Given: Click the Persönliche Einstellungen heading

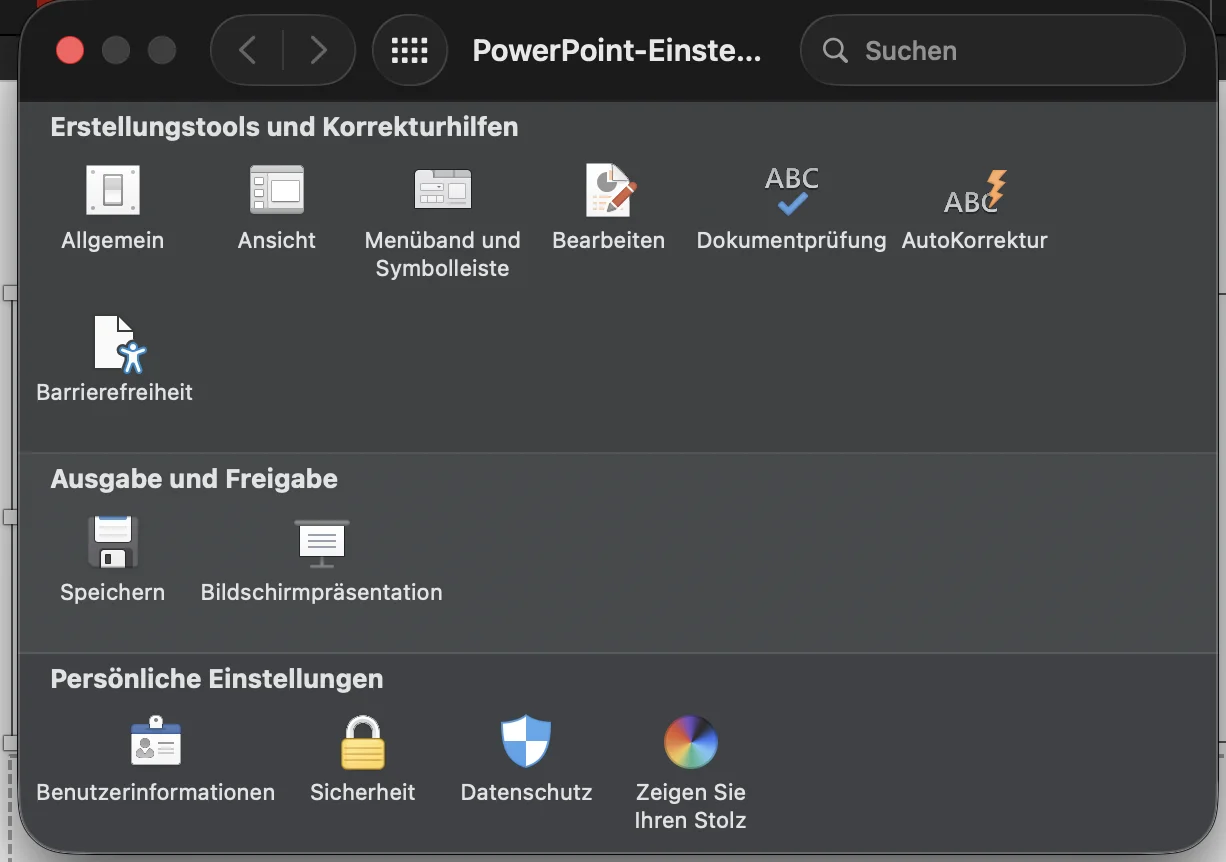Looking at the screenshot, I should tap(217, 679).
